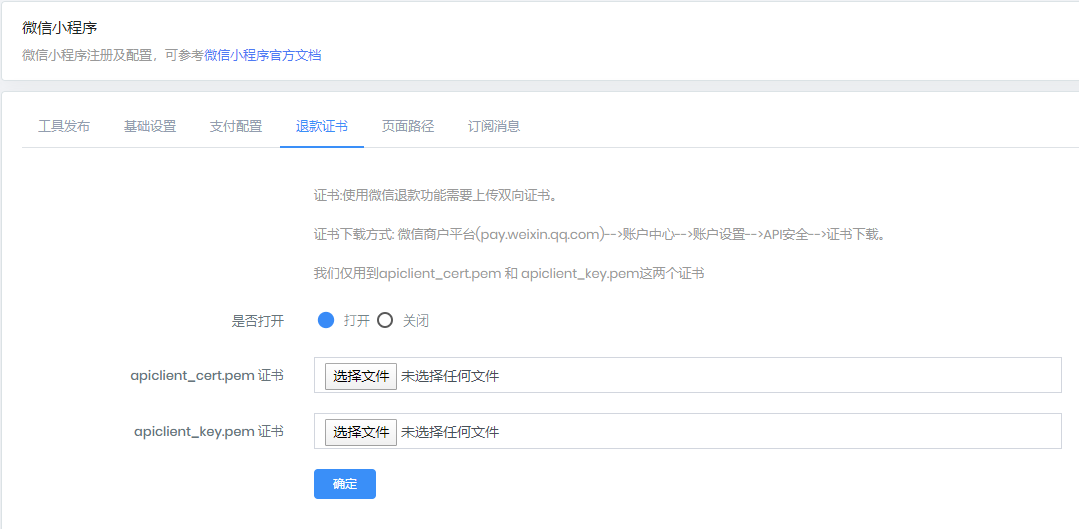Screen dimensions: 1079x529
Task: Click the apiclient_key.pem 证书 label
Action: click(x=209, y=432)
